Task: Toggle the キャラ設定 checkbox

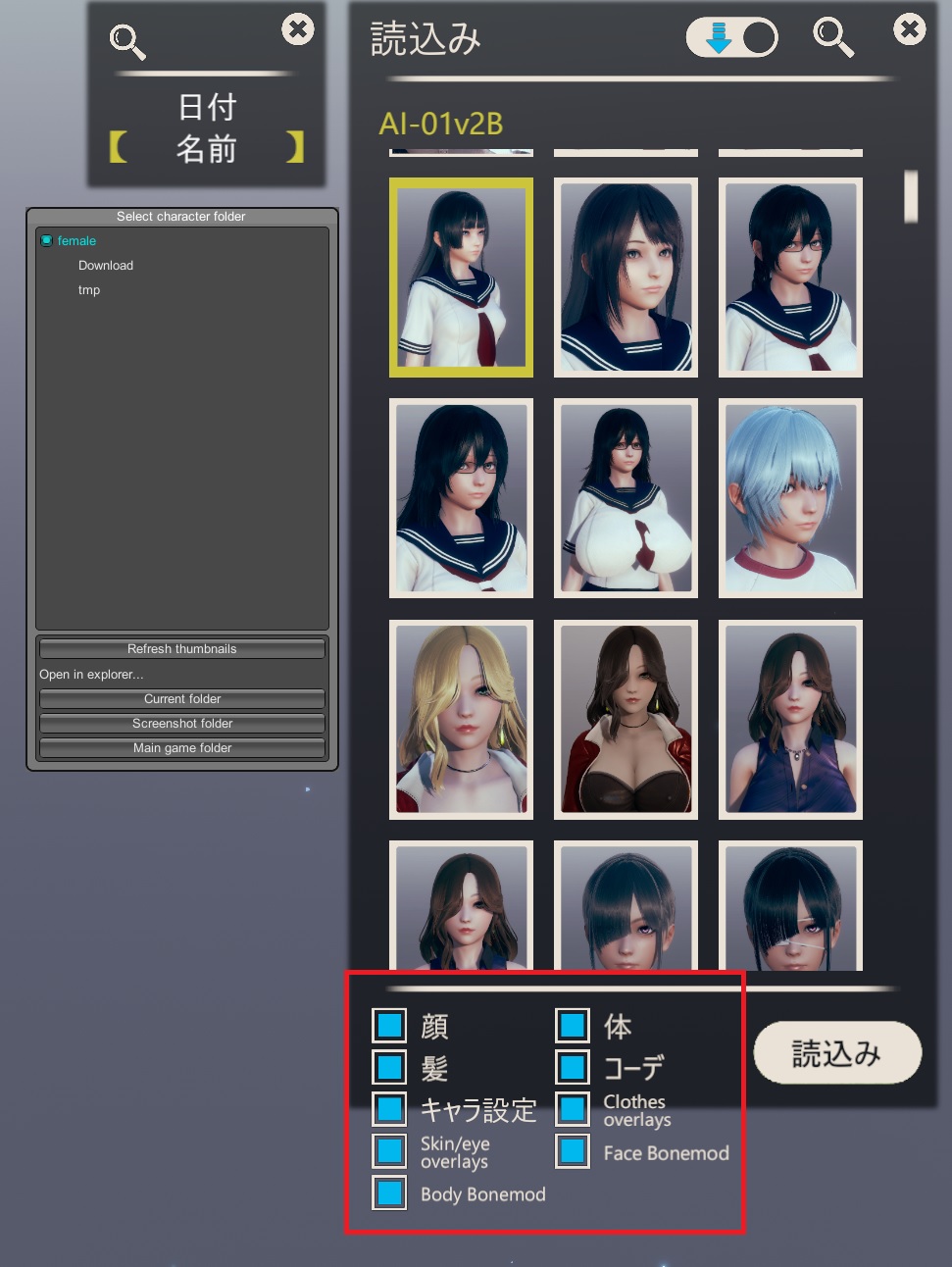Action: [389, 1109]
